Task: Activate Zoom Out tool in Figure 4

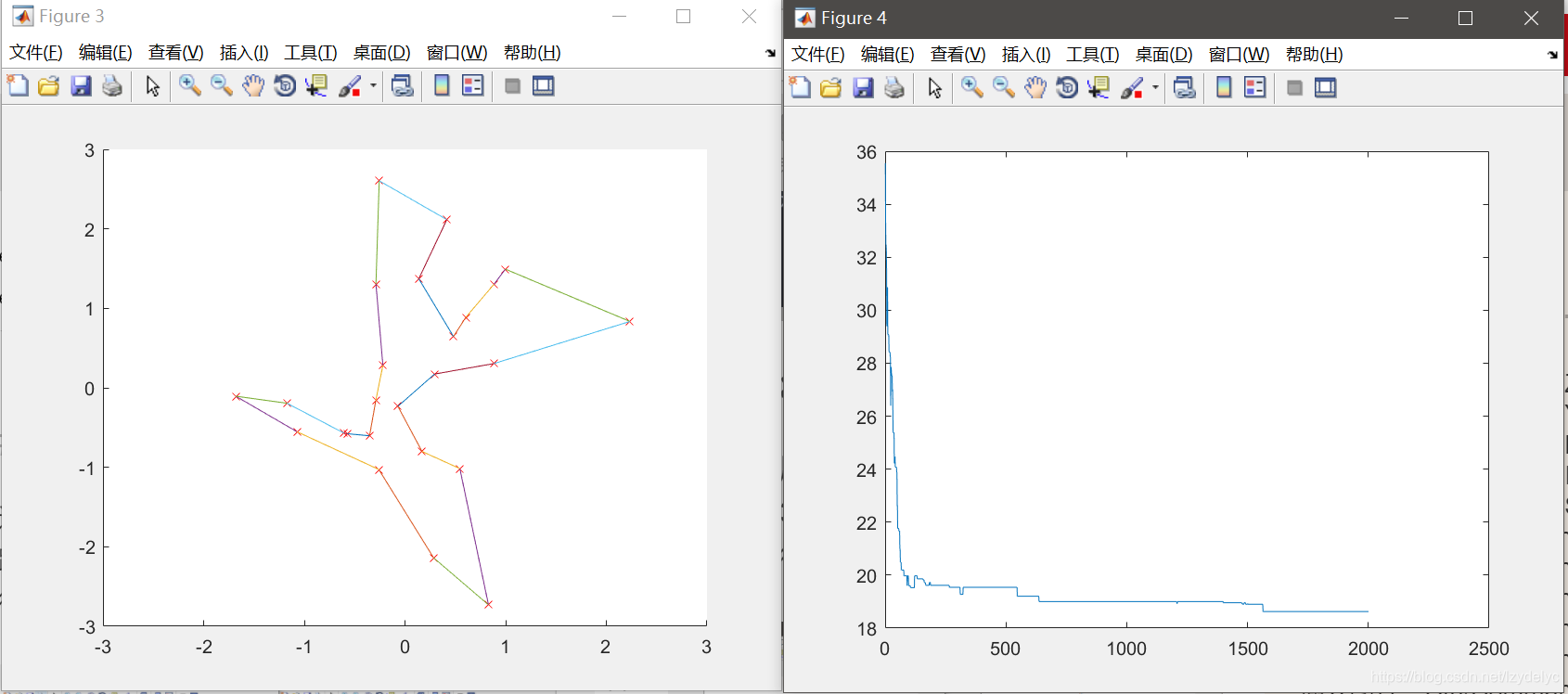Action: 1004,88
